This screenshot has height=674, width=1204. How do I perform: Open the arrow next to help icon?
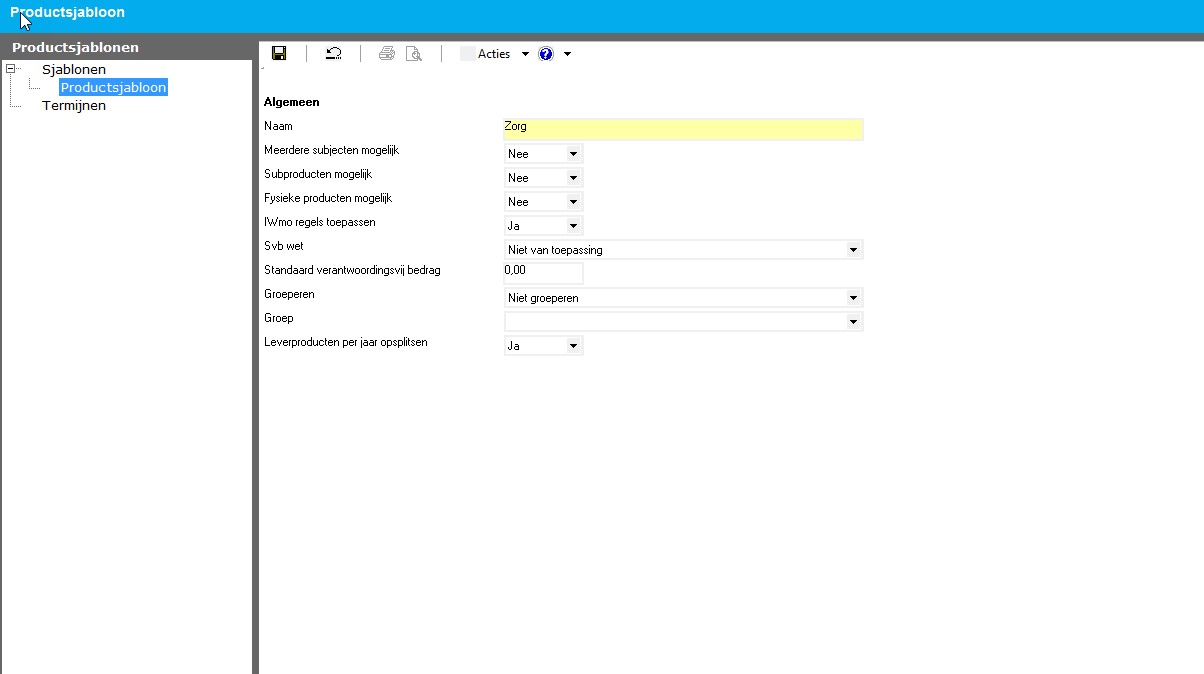coord(567,54)
